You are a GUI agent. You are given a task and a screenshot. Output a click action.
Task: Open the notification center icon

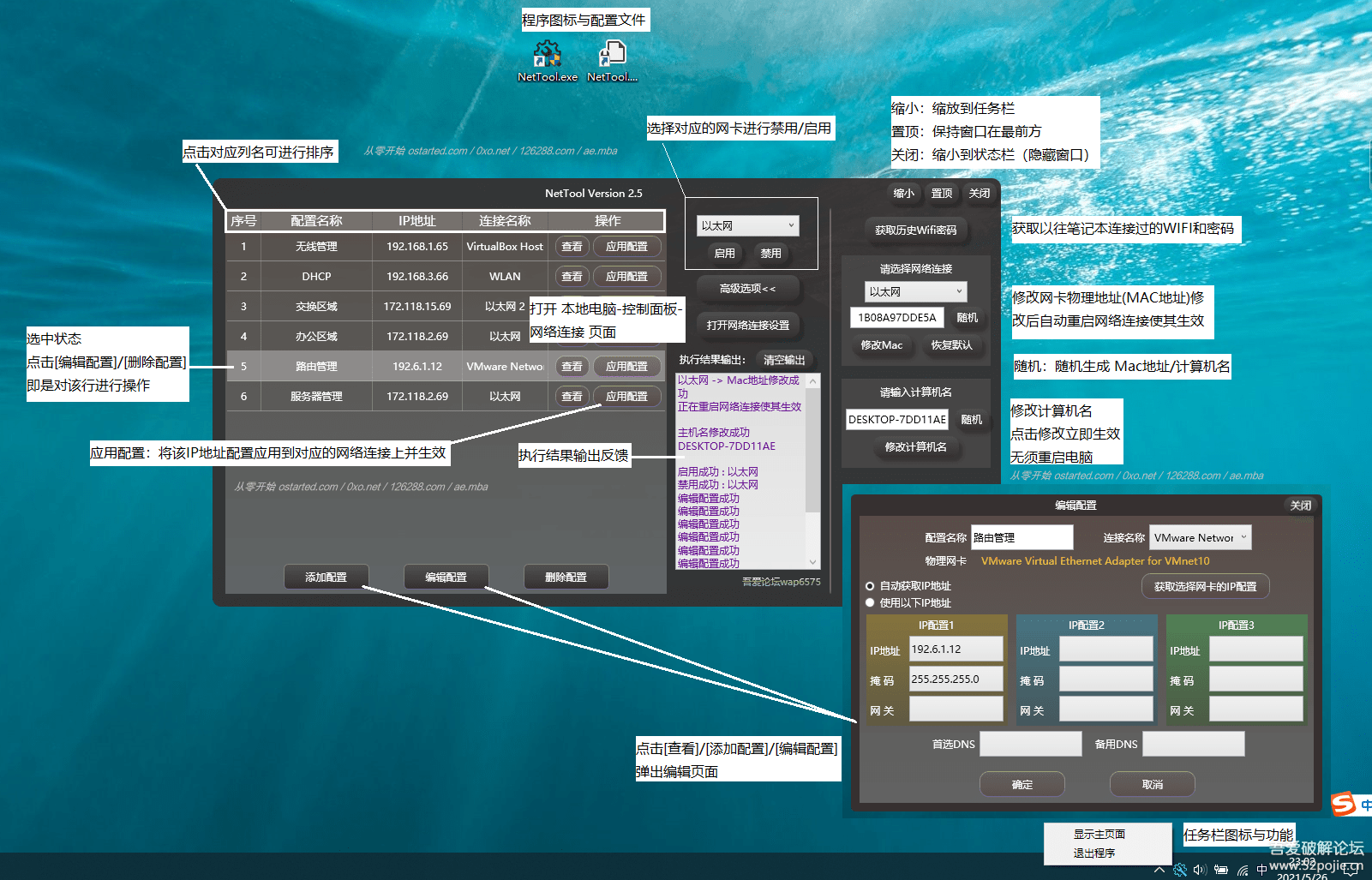pos(1351,869)
